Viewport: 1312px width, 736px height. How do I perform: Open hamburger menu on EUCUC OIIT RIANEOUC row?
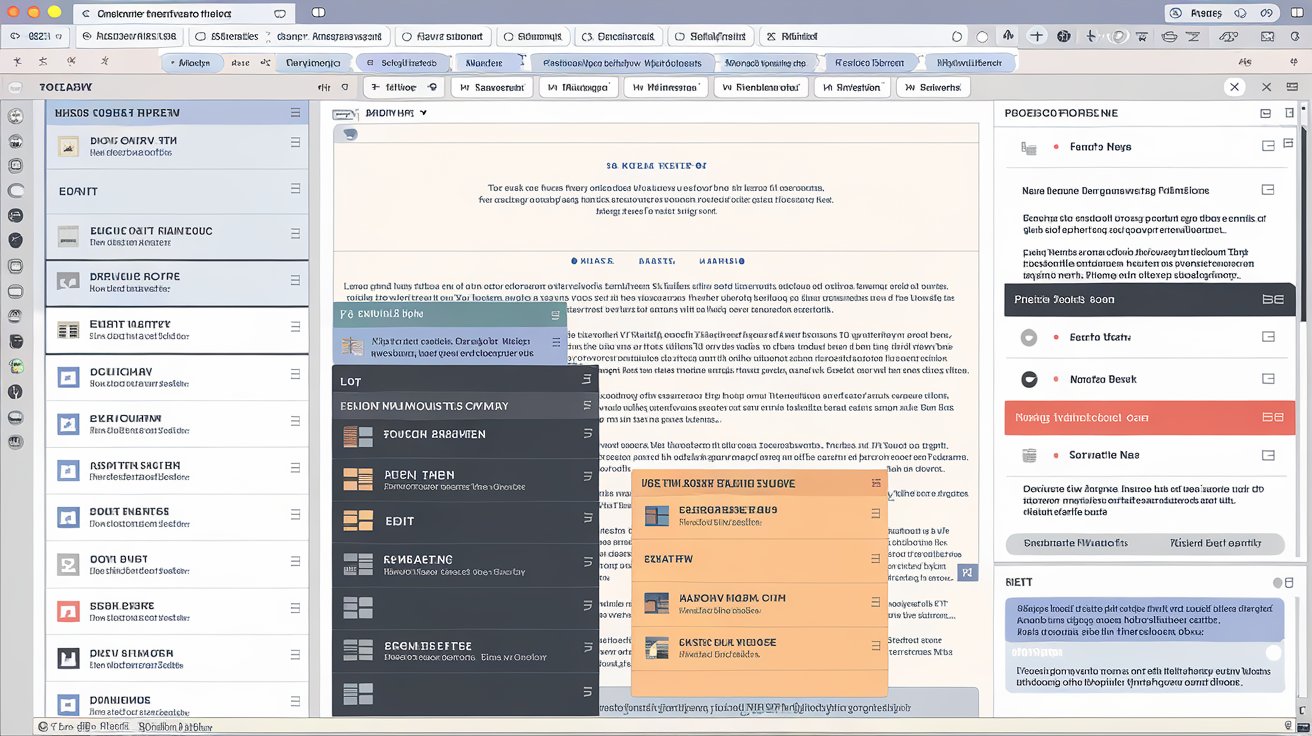click(295, 233)
